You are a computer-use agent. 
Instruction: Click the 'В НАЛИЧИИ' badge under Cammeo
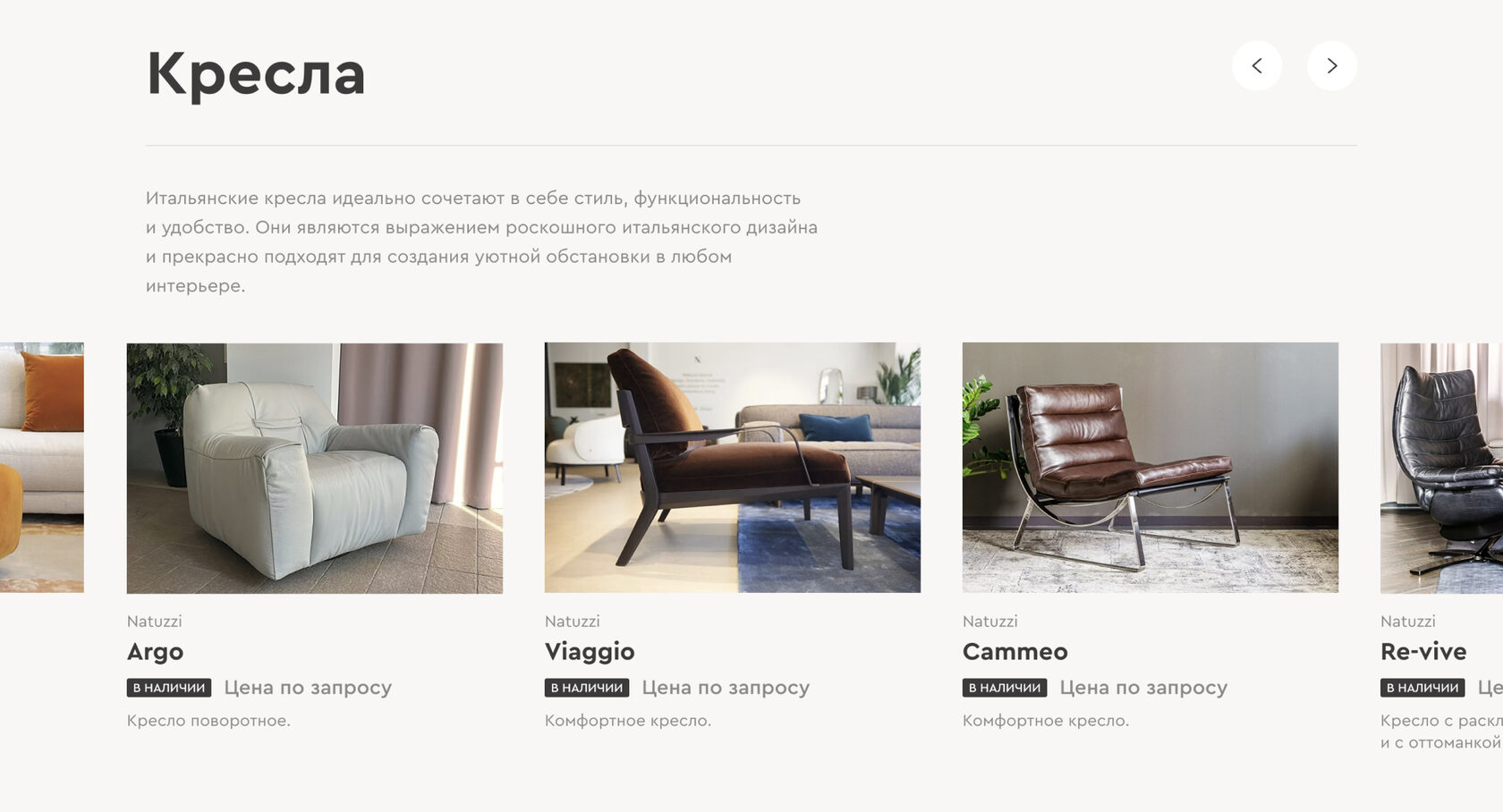tap(1005, 688)
